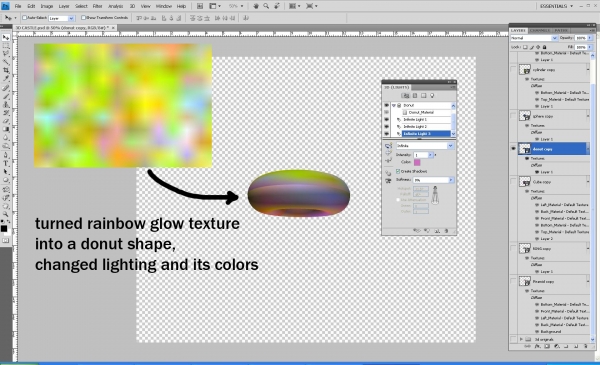The height and width of the screenshot is (365, 600).
Task: Toggle the Create Shadows checkbox
Action: point(398,171)
